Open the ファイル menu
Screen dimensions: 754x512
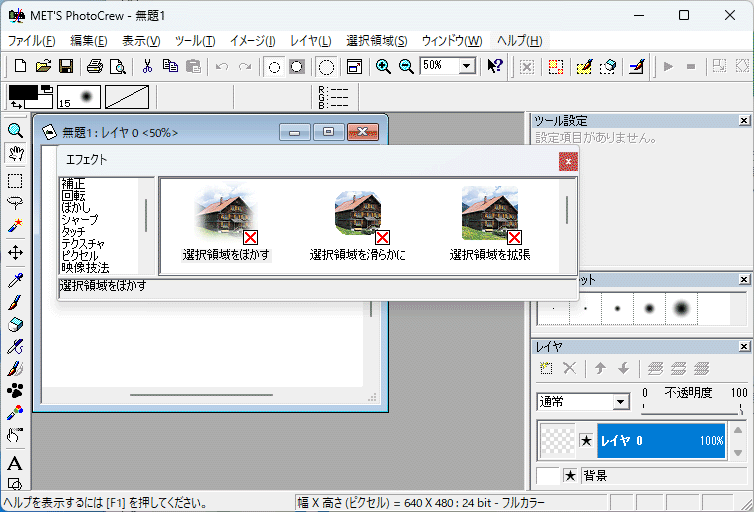pos(32,41)
